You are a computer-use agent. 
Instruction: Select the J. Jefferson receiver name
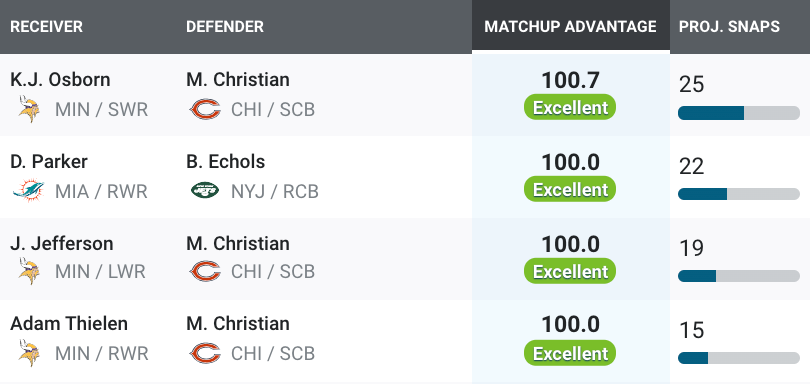click(62, 243)
